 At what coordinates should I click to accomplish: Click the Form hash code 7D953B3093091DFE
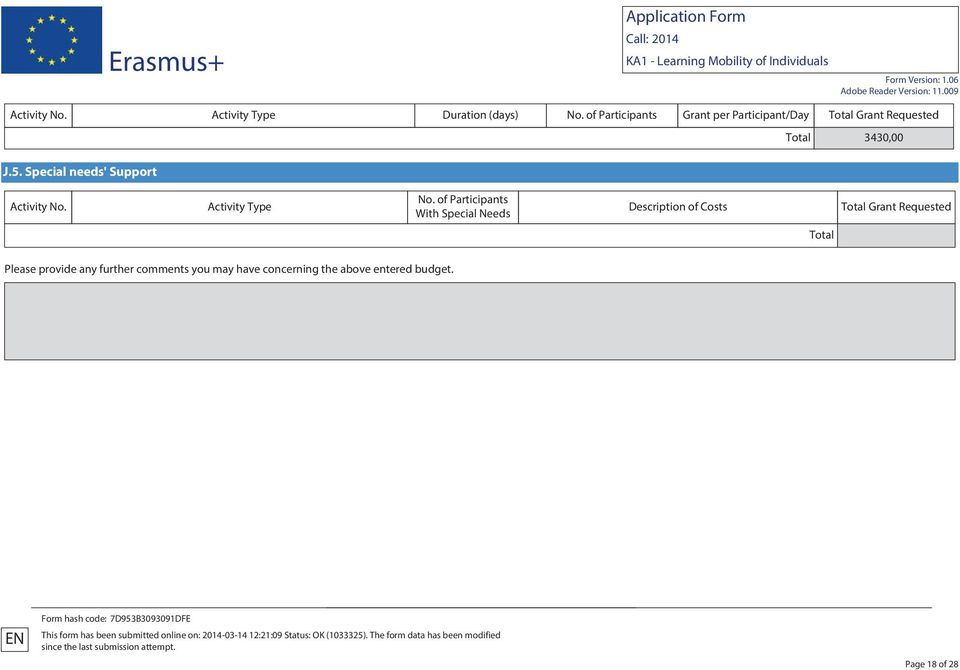[116, 619]
